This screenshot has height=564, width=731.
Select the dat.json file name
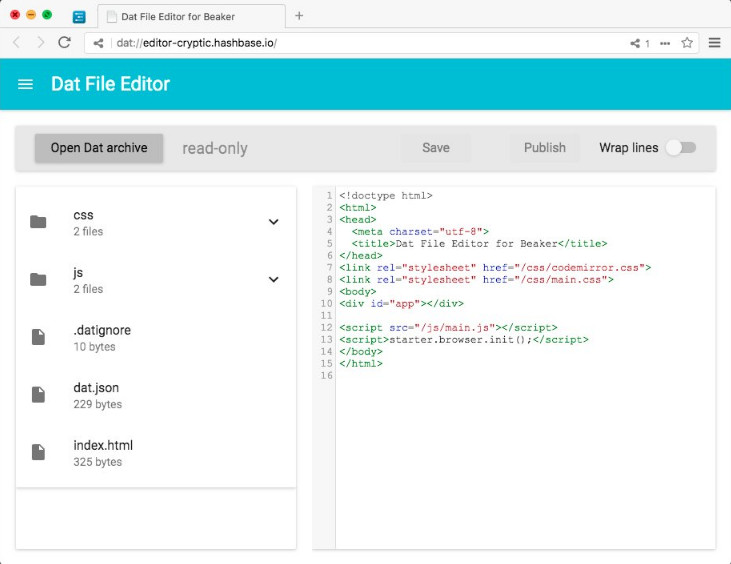pos(96,388)
